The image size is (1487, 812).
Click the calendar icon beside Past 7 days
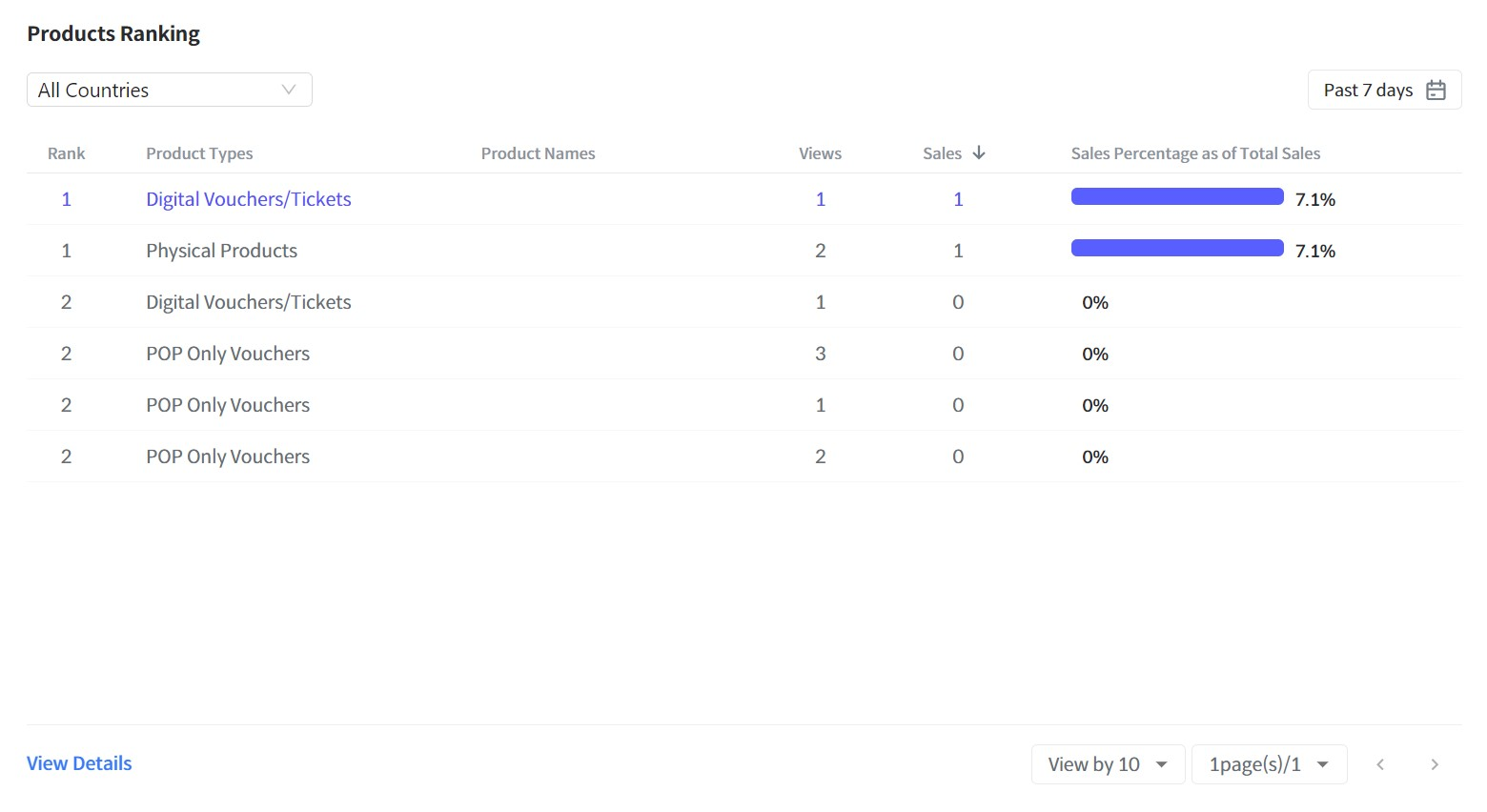pos(1436,90)
